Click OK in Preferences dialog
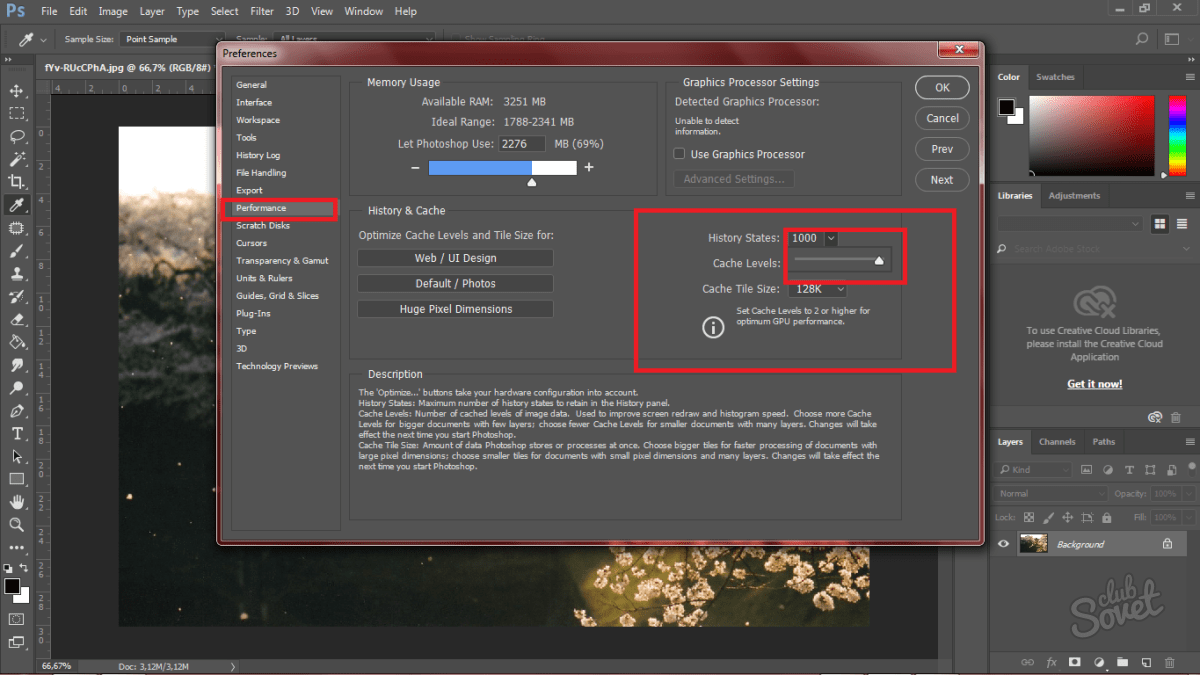 pyautogui.click(x=942, y=87)
